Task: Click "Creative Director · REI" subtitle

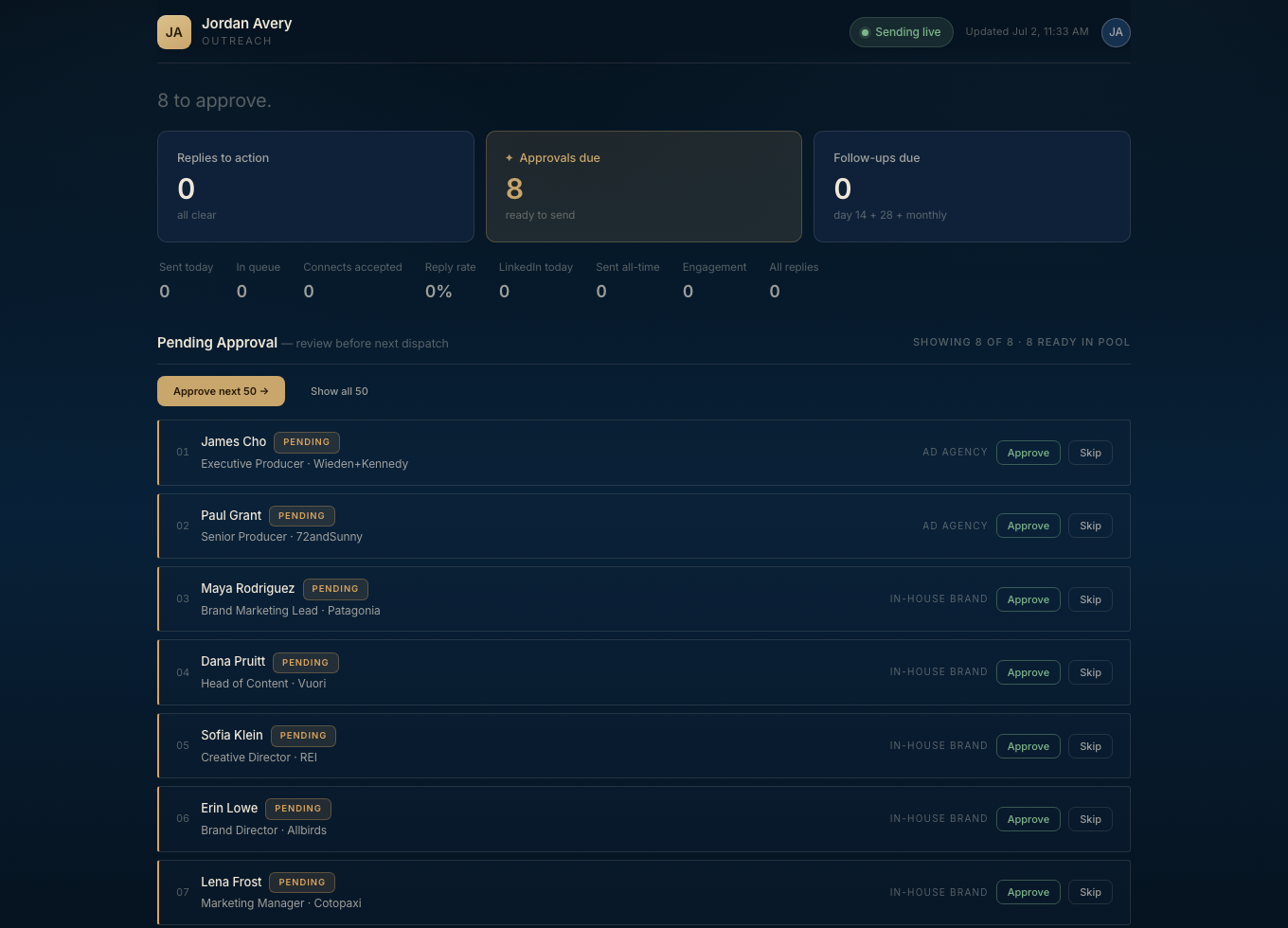Action: tap(259, 758)
